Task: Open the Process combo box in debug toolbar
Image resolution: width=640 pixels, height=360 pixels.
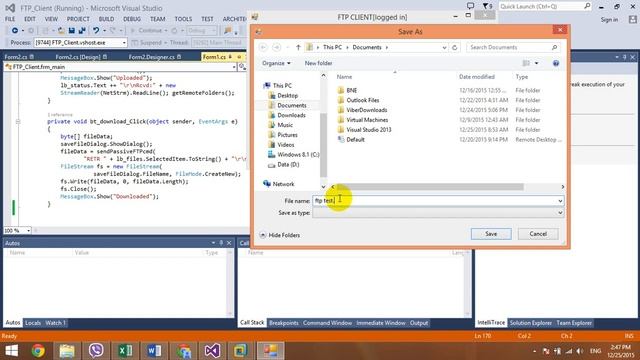Action: point(80,42)
